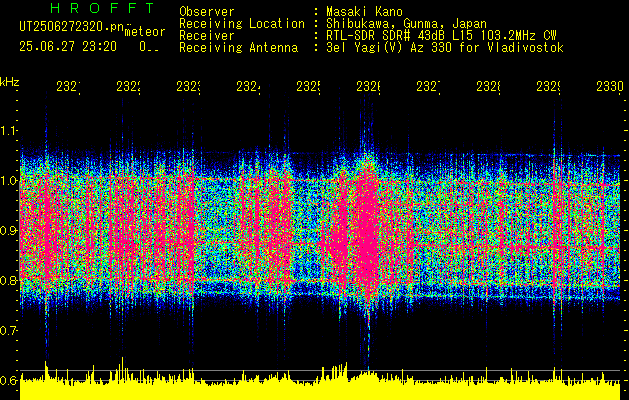Click the 0.9 kHz axis tick label
The width and height of the screenshot is (629, 400).
coord(9,230)
